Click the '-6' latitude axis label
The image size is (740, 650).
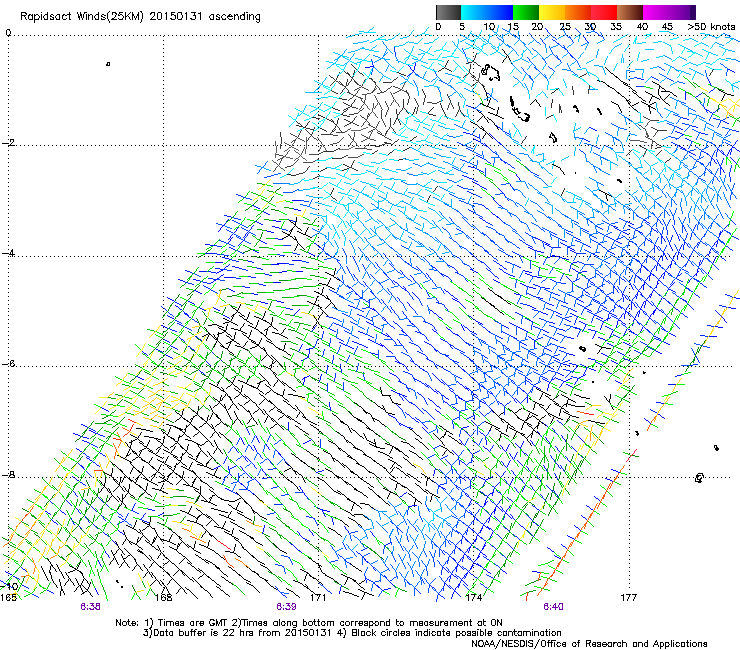click(8, 364)
